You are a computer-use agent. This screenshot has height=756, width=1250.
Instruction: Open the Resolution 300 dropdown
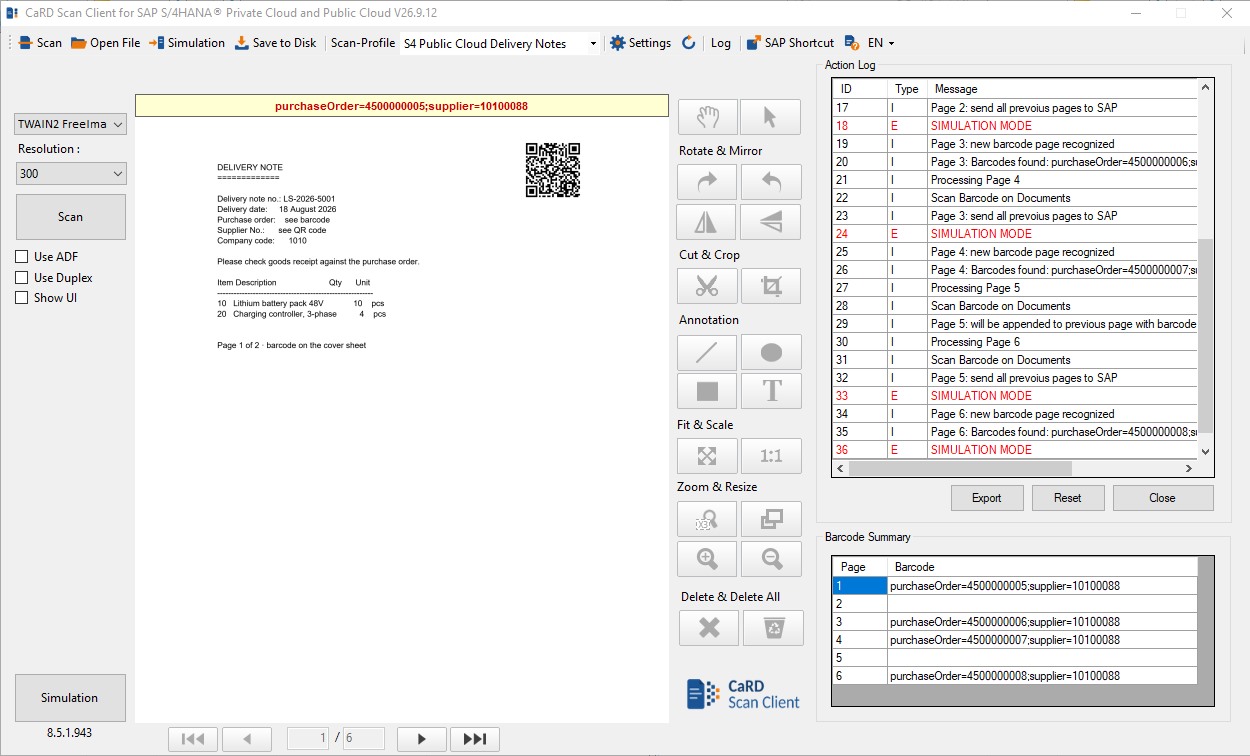70,174
